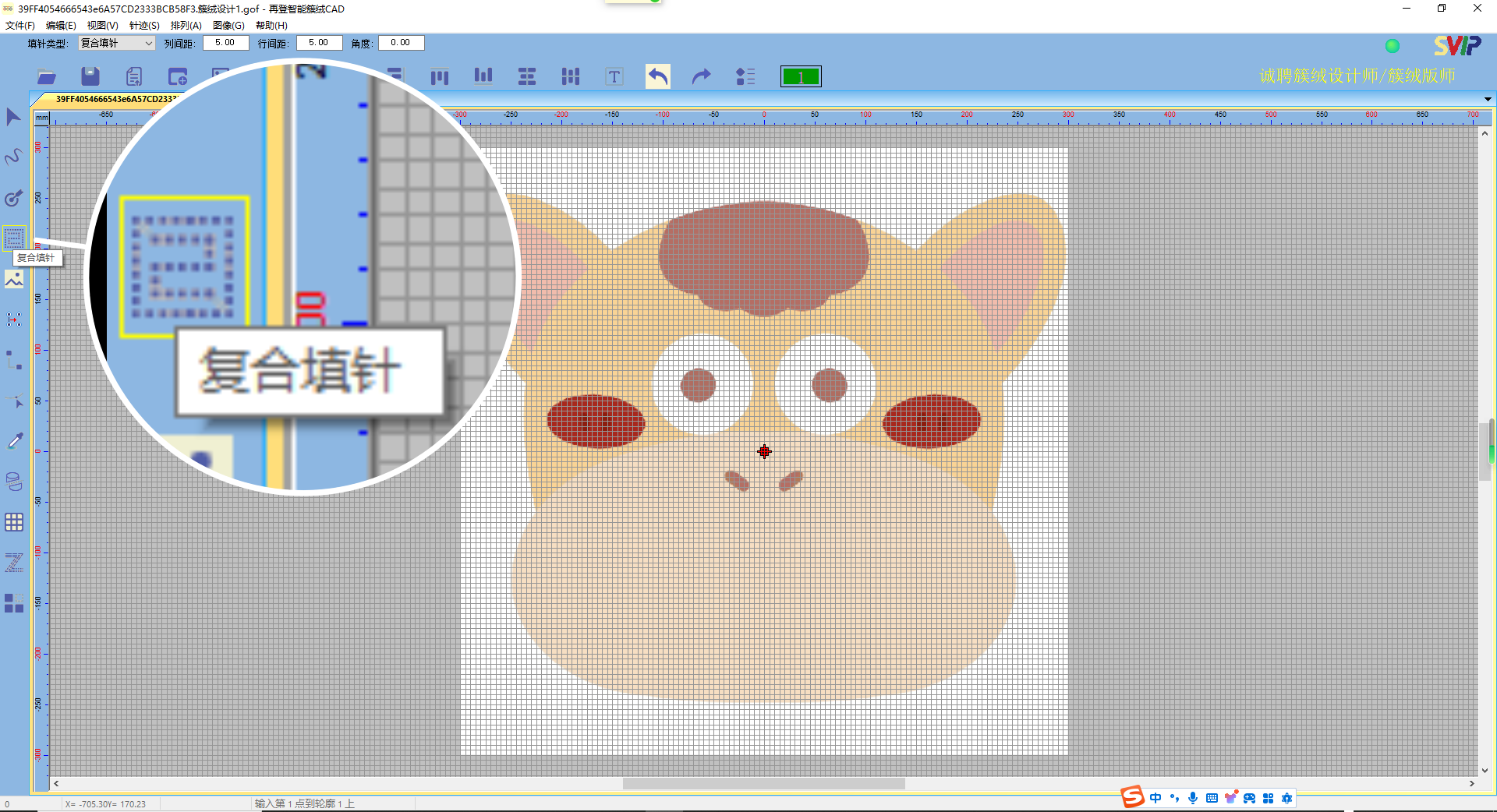1497x812 pixels.
Task: Align objects to bottom edge
Action: (483, 76)
